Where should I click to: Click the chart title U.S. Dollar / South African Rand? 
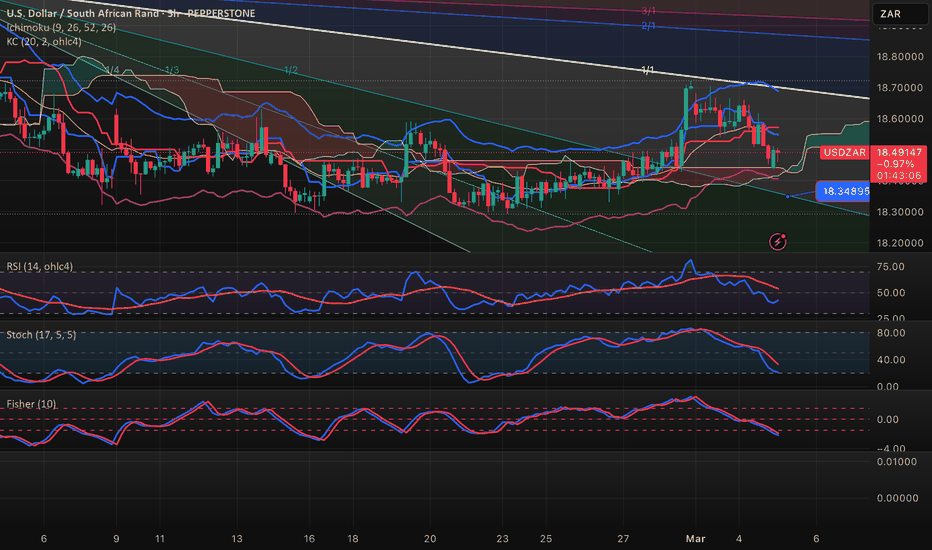[83, 13]
